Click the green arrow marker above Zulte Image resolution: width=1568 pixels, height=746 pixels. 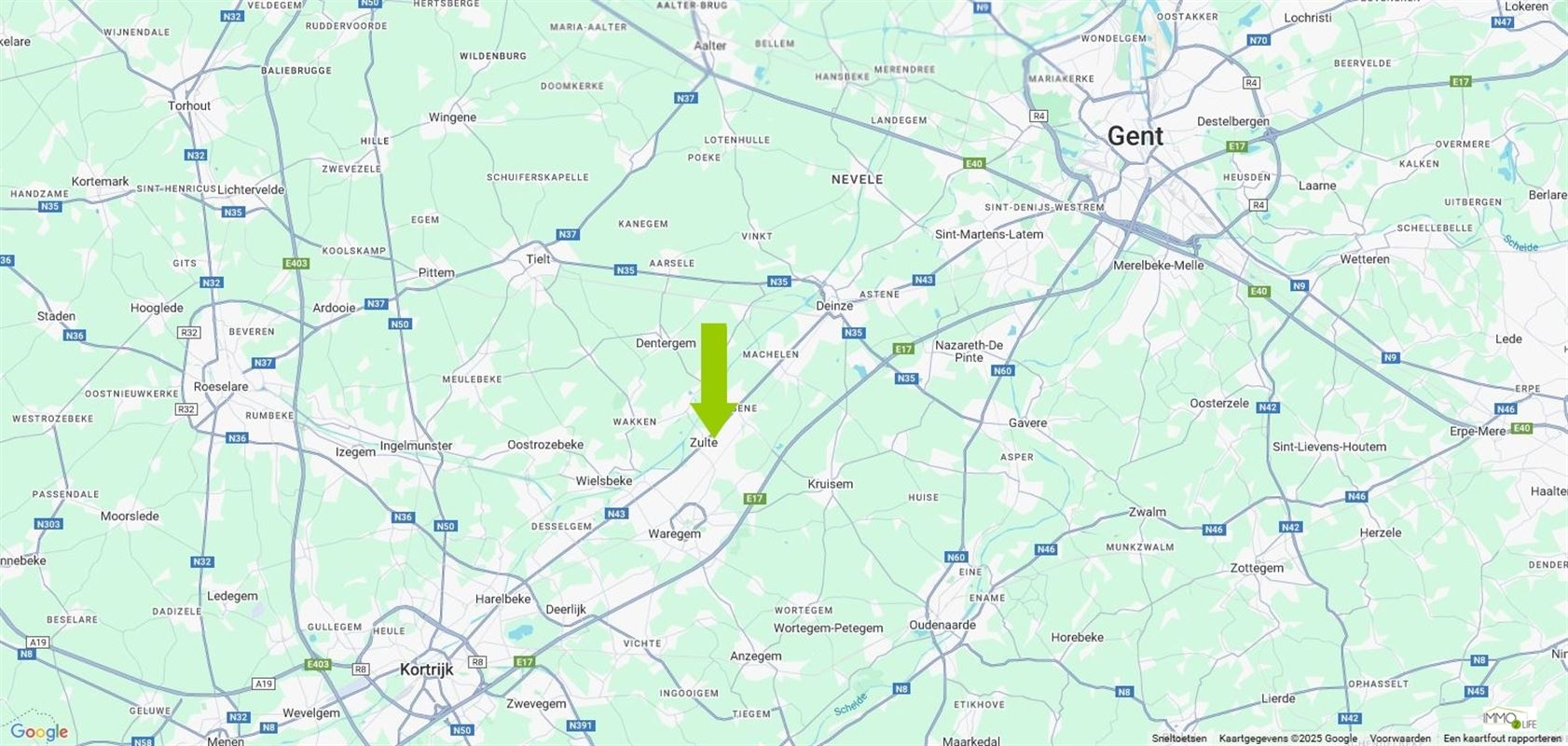(x=714, y=380)
